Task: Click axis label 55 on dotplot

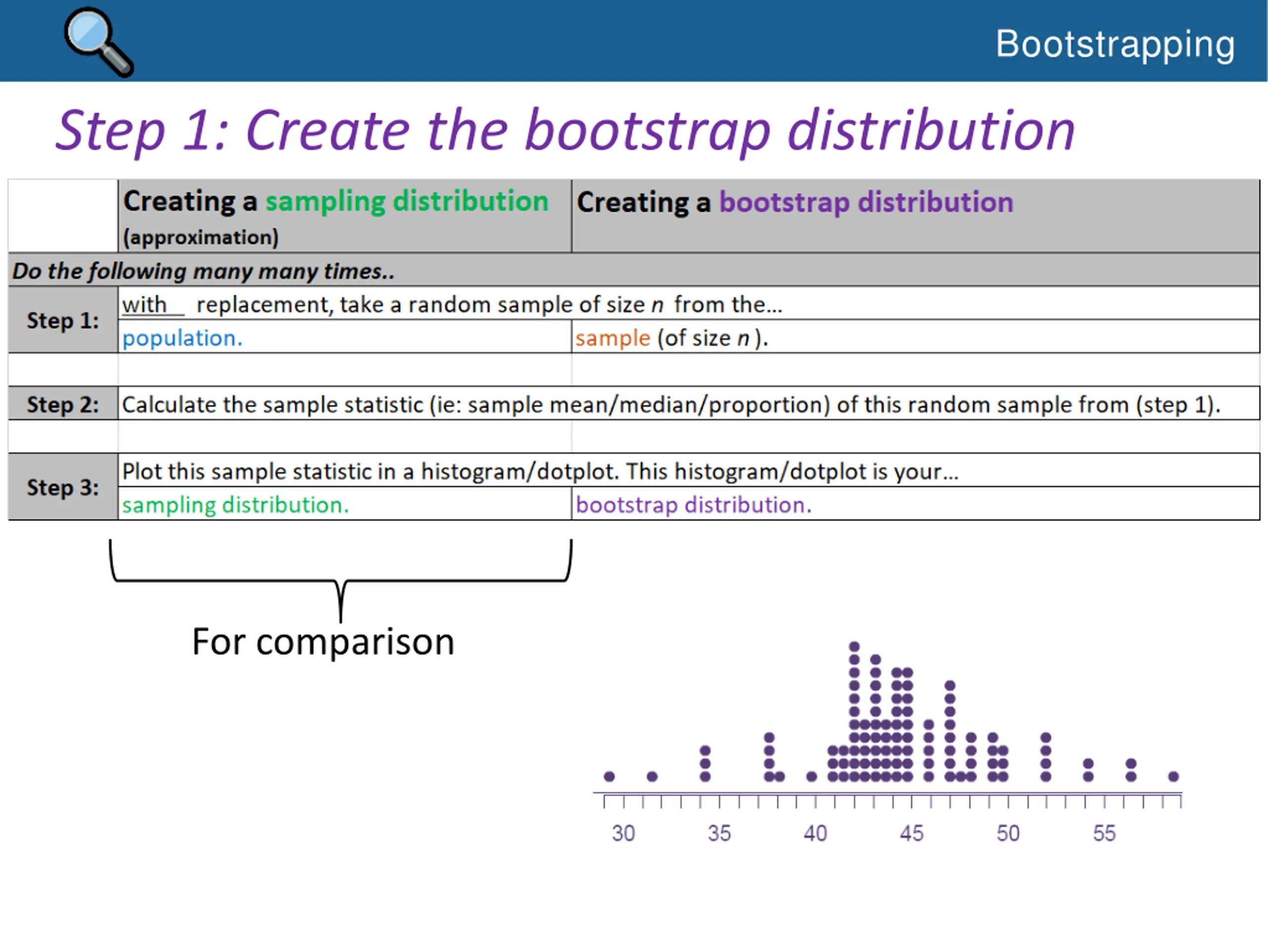Action: (x=1105, y=833)
